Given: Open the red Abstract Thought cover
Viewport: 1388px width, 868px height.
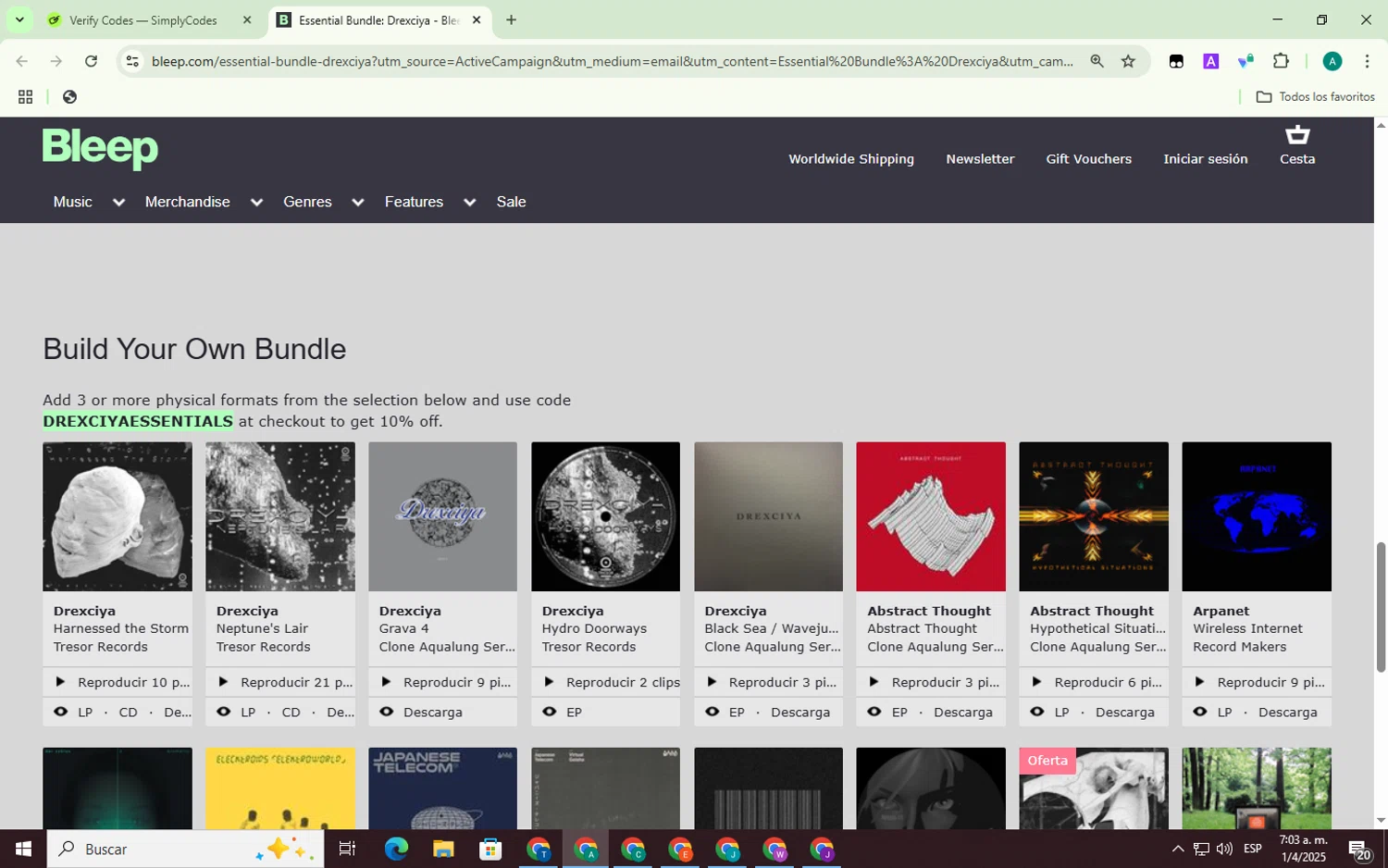Looking at the screenshot, I should (931, 516).
